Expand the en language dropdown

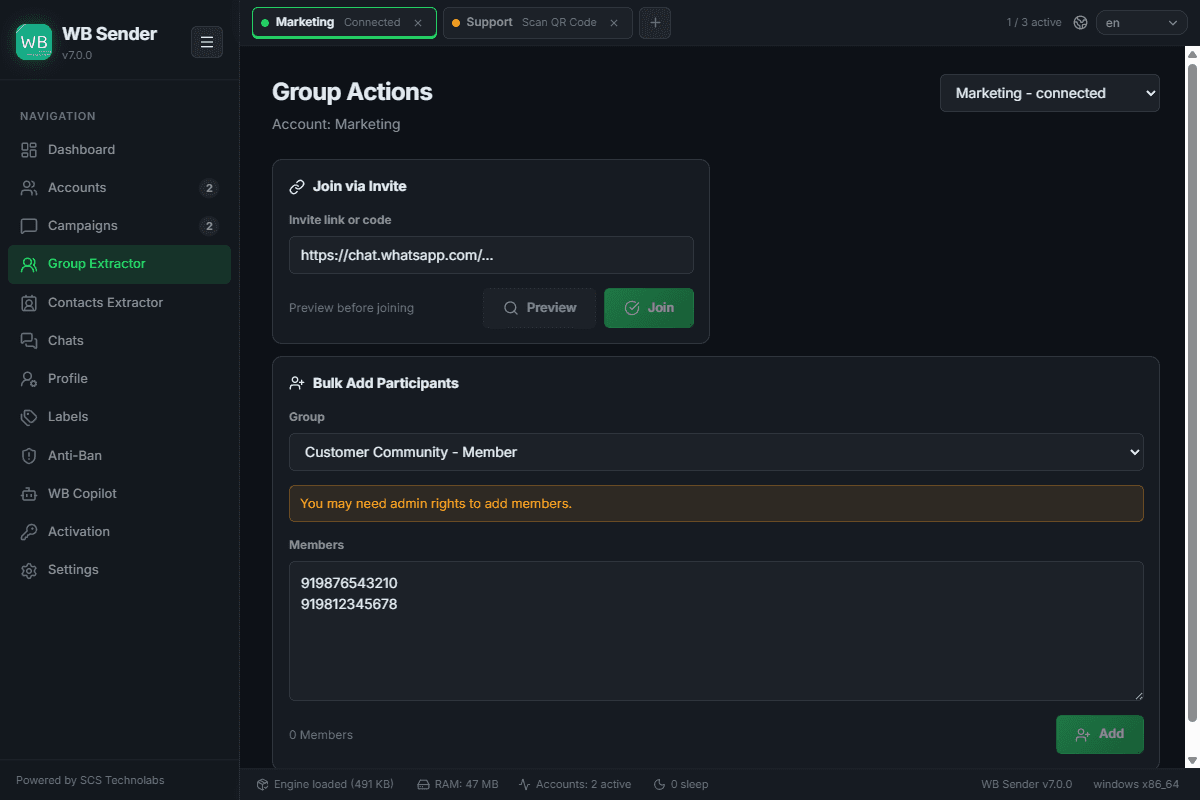[1142, 23]
